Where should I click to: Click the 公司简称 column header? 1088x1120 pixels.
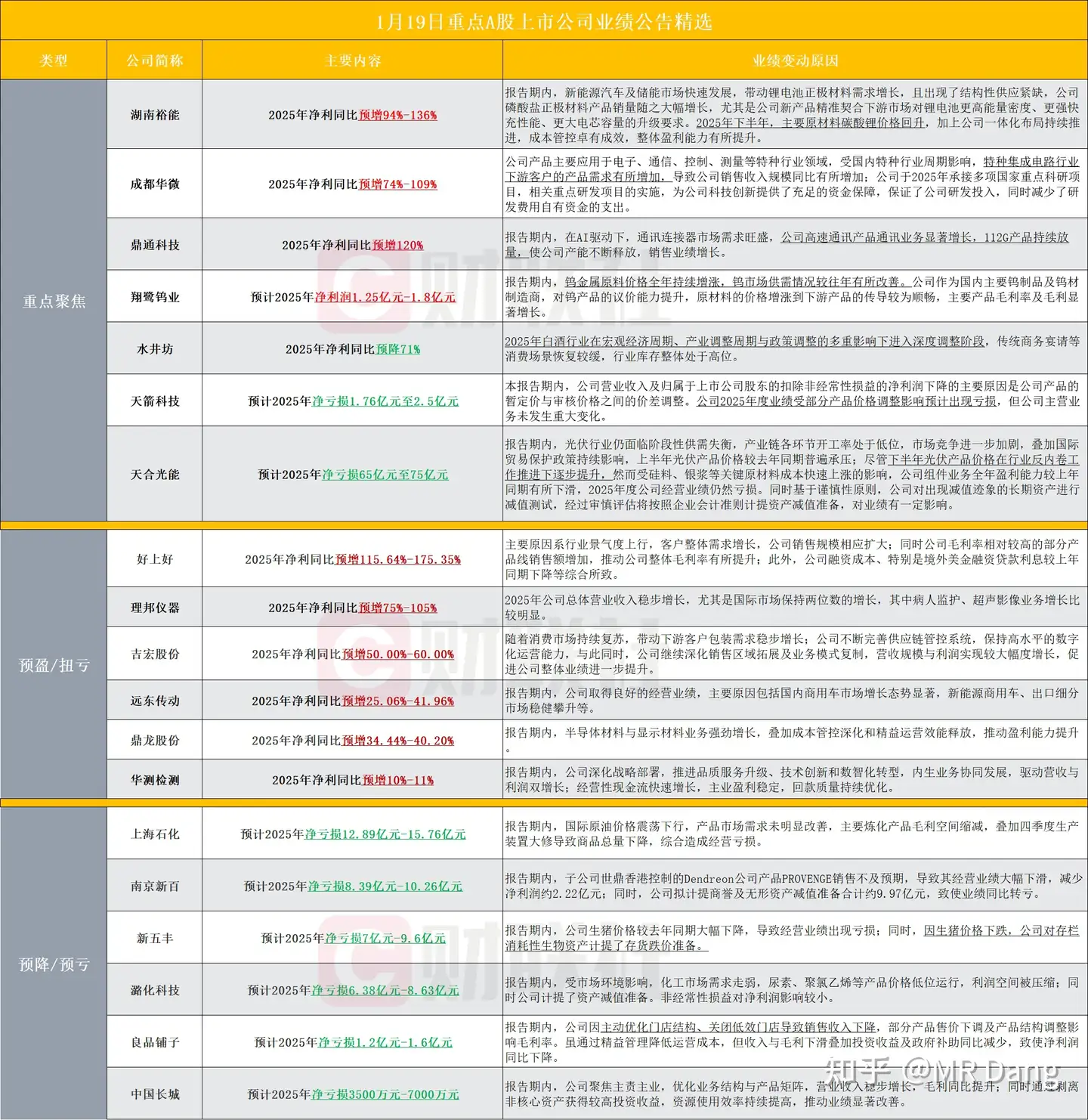tap(153, 60)
